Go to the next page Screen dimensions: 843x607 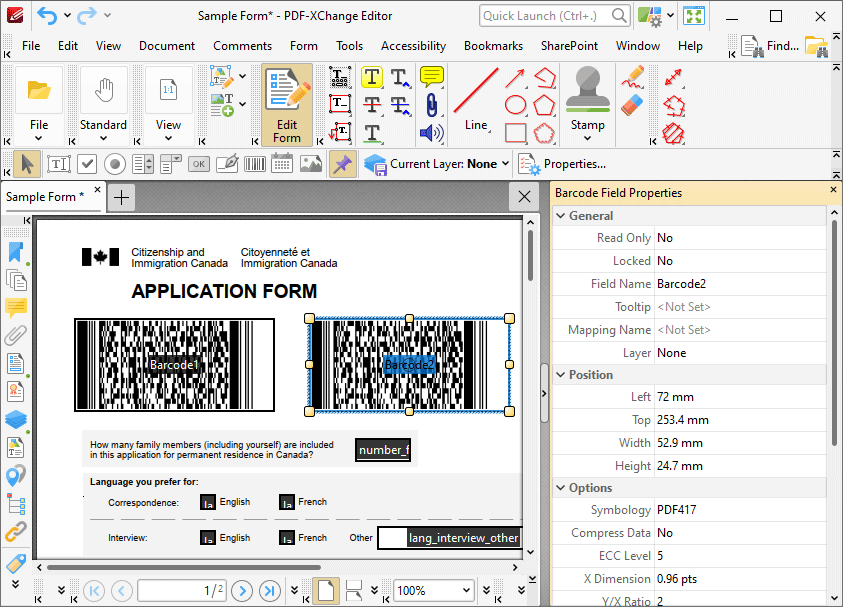(x=242, y=591)
